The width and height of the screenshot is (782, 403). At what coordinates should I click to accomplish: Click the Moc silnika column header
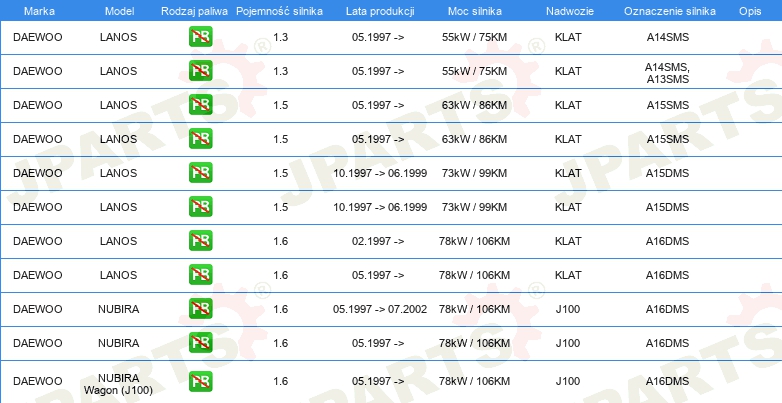[475, 11]
